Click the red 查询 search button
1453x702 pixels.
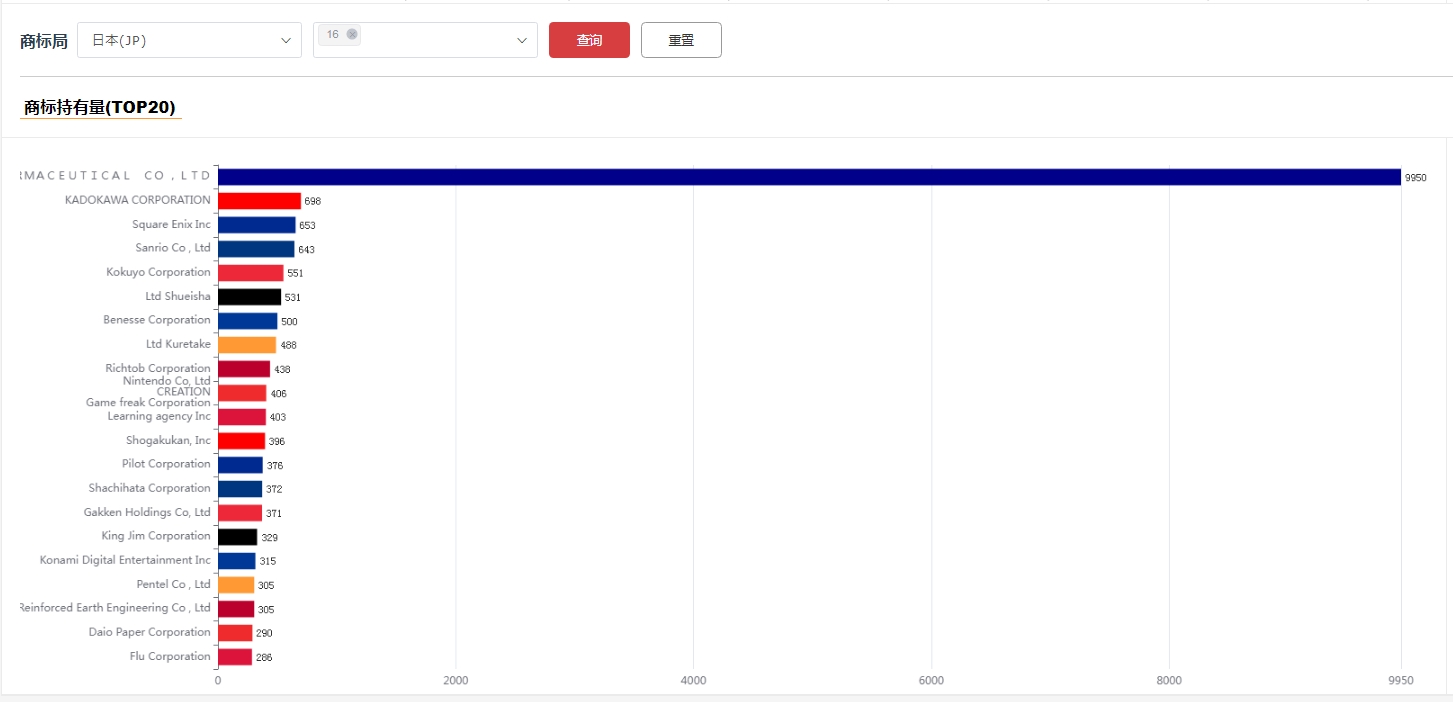(x=589, y=40)
